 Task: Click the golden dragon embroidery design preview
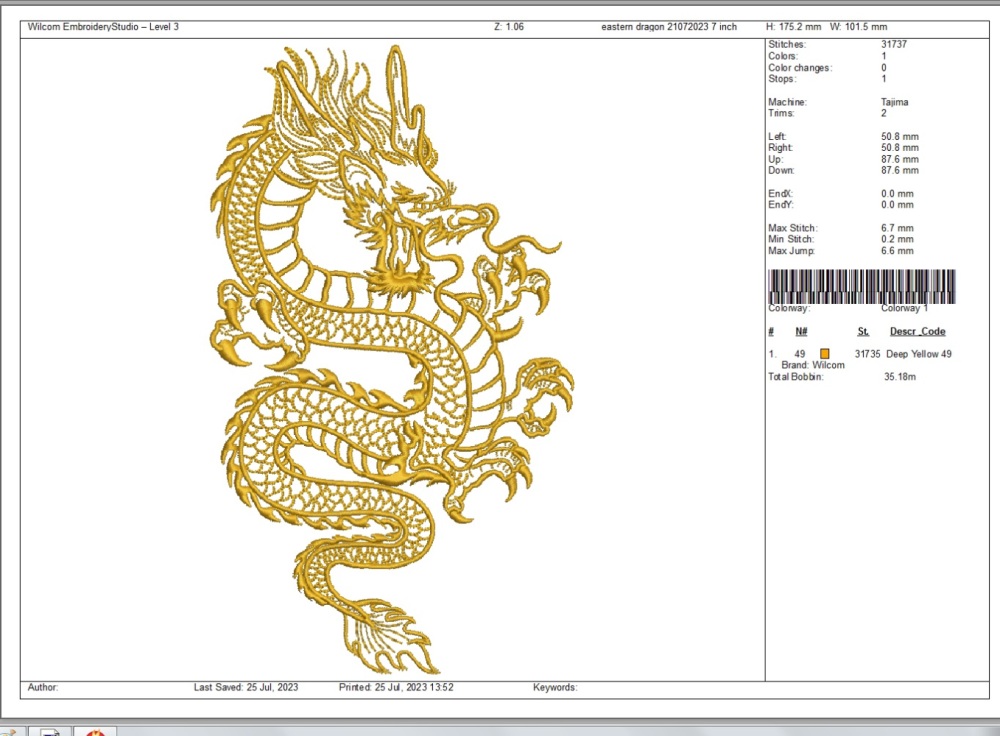(x=392, y=360)
